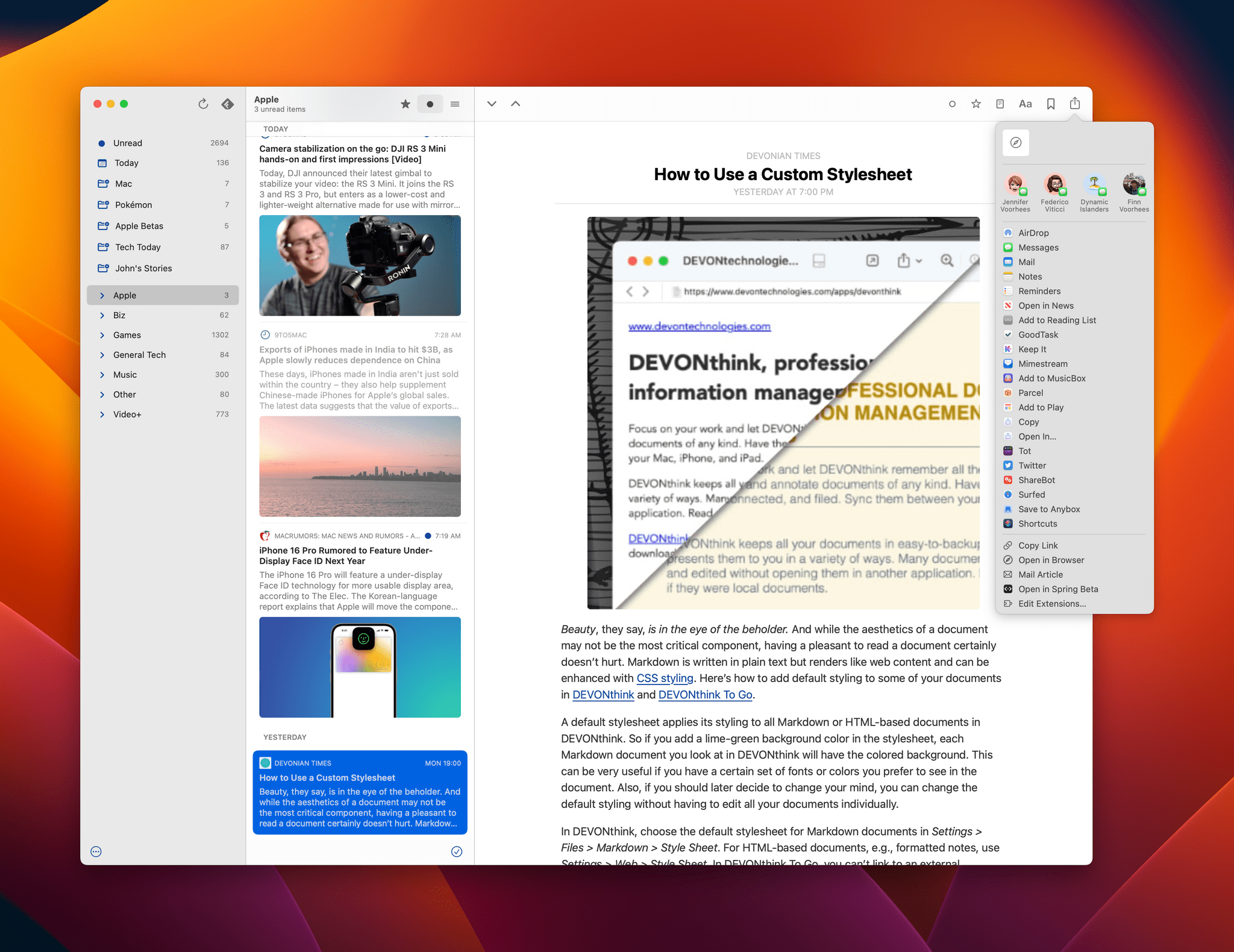Open the reader view font settings
Viewport: 1234px width, 952px height.
pyautogui.click(x=1025, y=104)
